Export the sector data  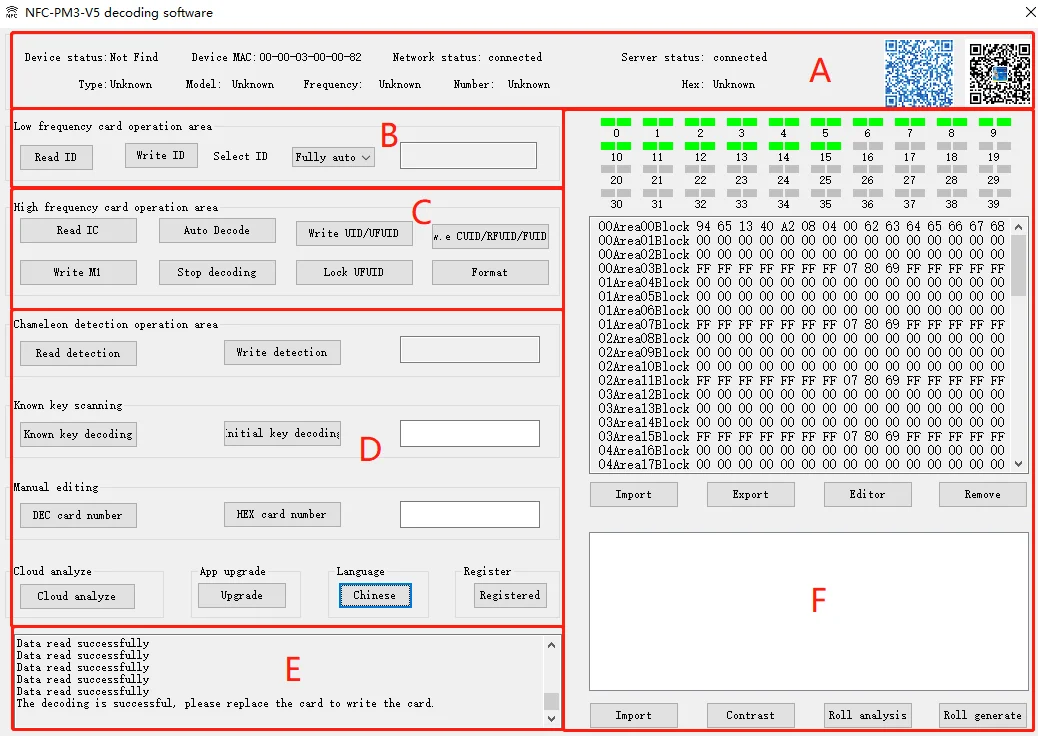pos(751,494)
